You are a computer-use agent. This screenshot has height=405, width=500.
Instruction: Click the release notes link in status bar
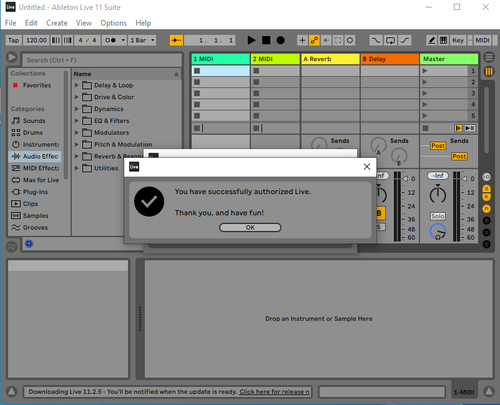[x=274, y=392]
